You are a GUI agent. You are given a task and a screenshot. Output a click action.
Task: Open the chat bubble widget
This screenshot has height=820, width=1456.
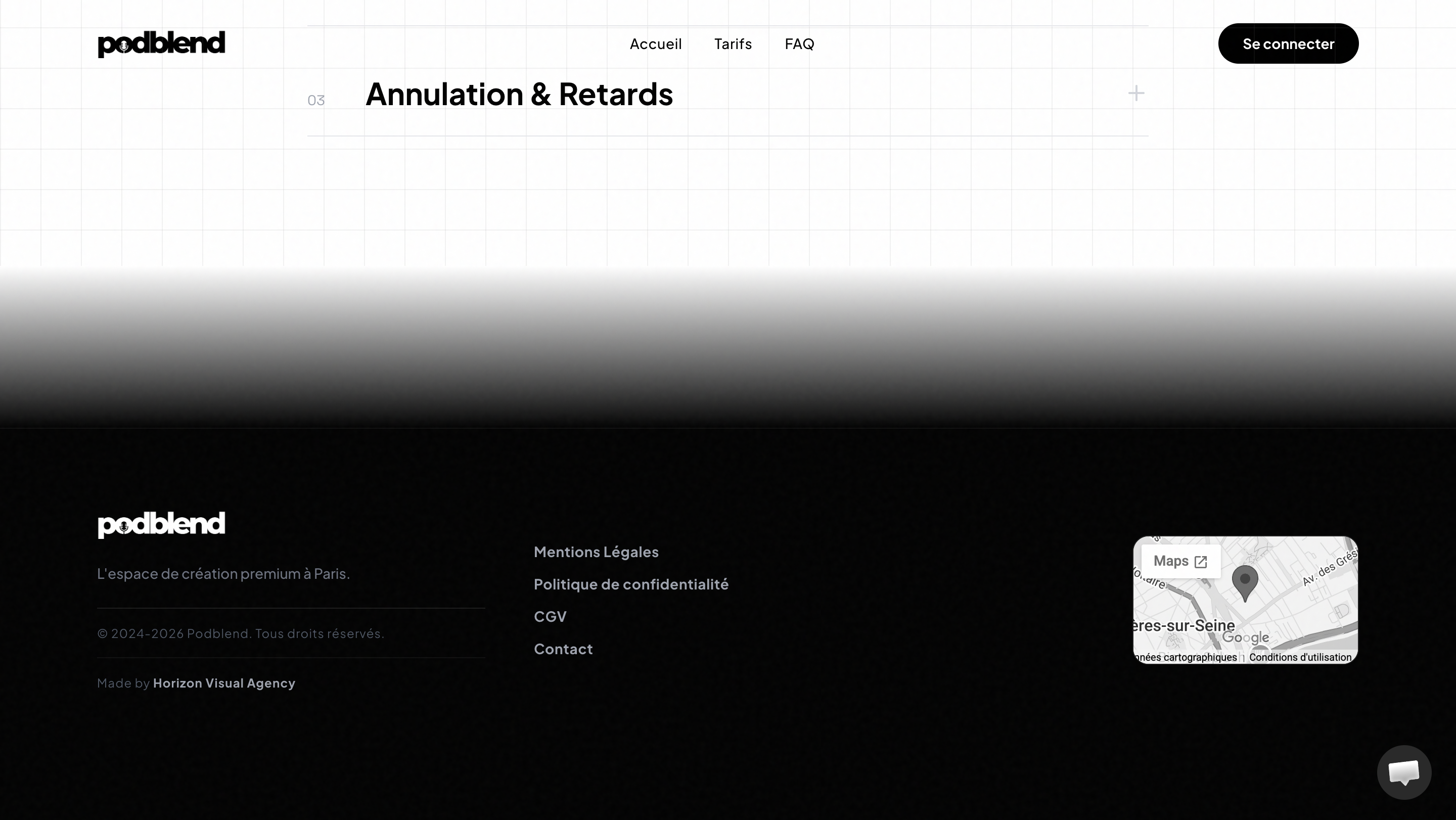pyautogui.click(x=1404, y=772)
